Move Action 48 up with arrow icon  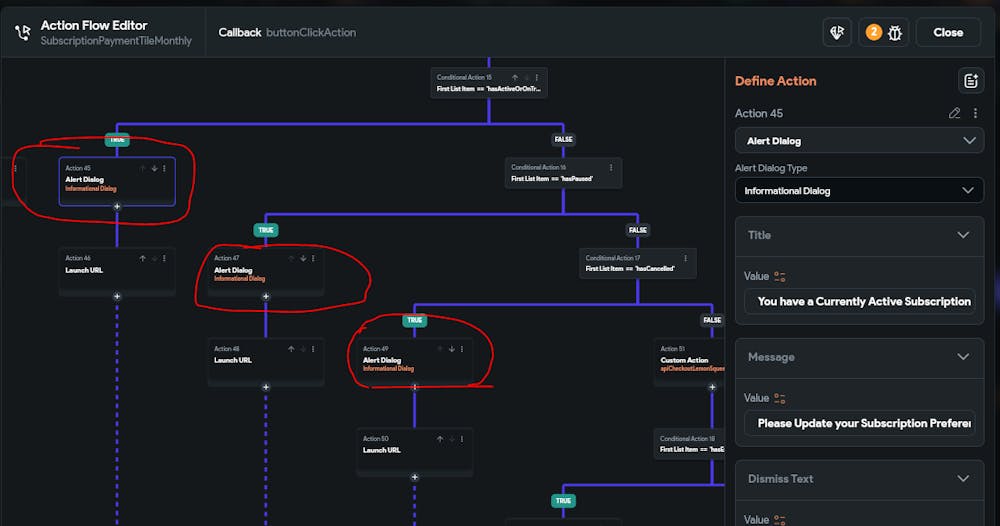click(291, 349)
